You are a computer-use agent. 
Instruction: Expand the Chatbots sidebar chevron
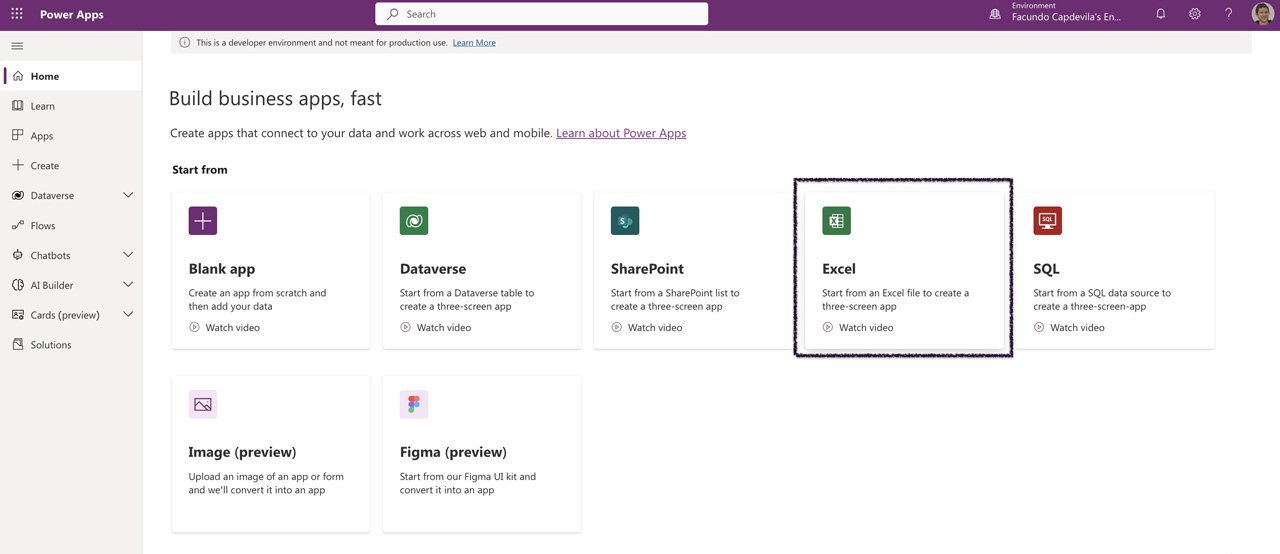click(128, 255)
